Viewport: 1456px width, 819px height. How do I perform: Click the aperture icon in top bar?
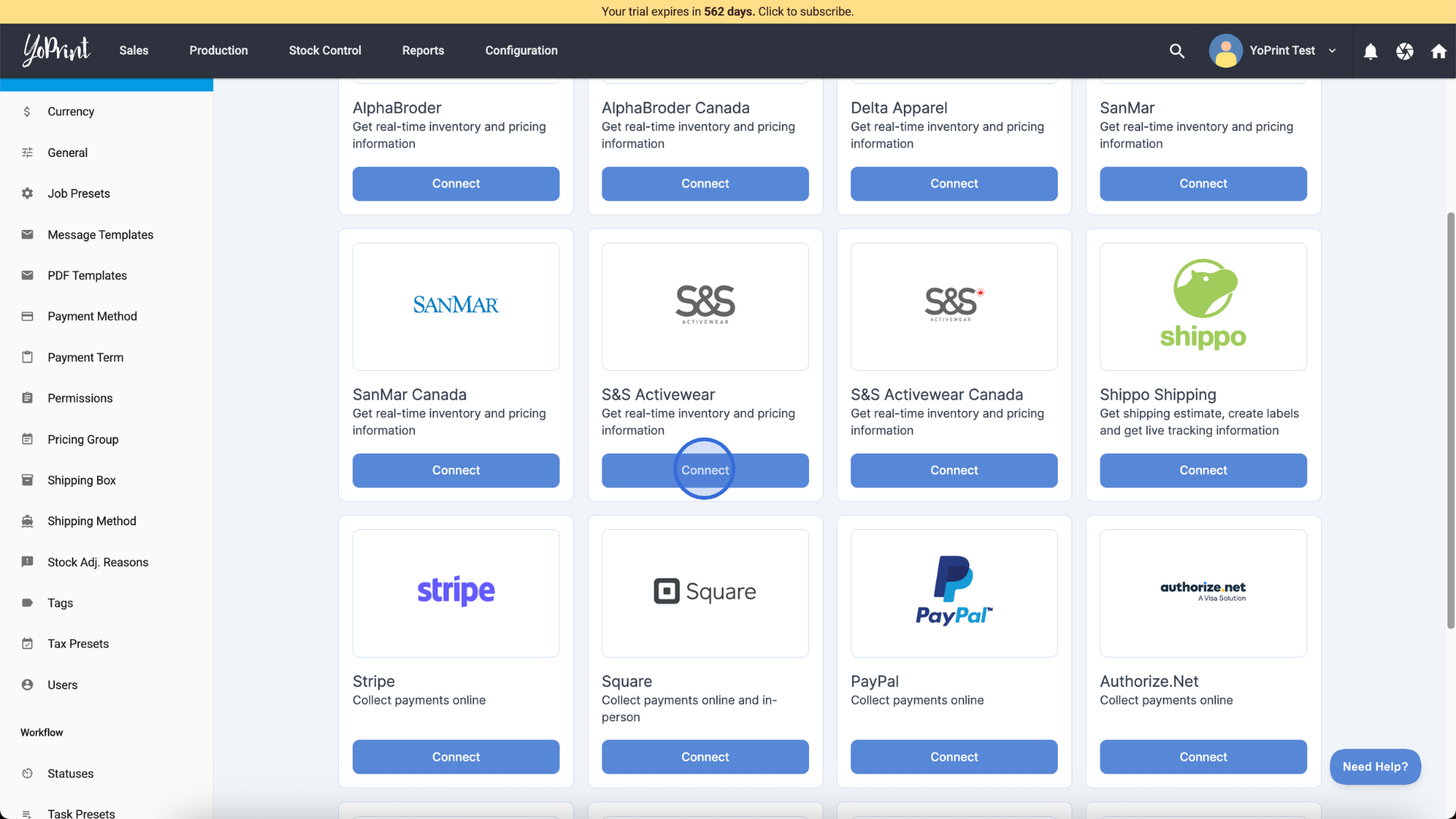click(x=1404, y=51)
